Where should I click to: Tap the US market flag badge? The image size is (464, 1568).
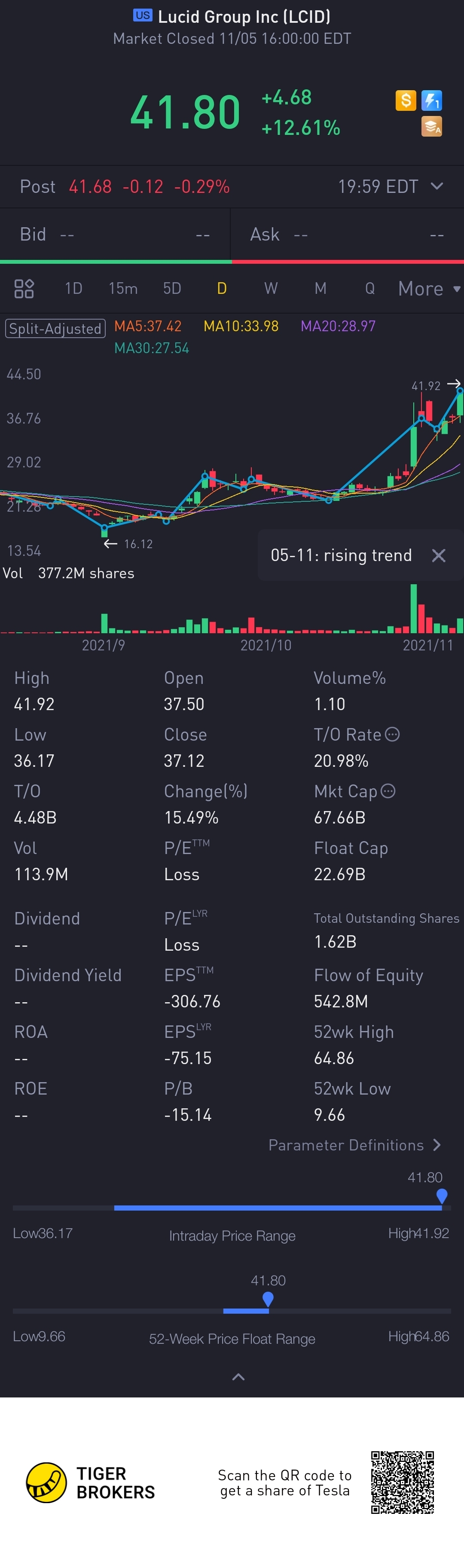tap(143, 16)
